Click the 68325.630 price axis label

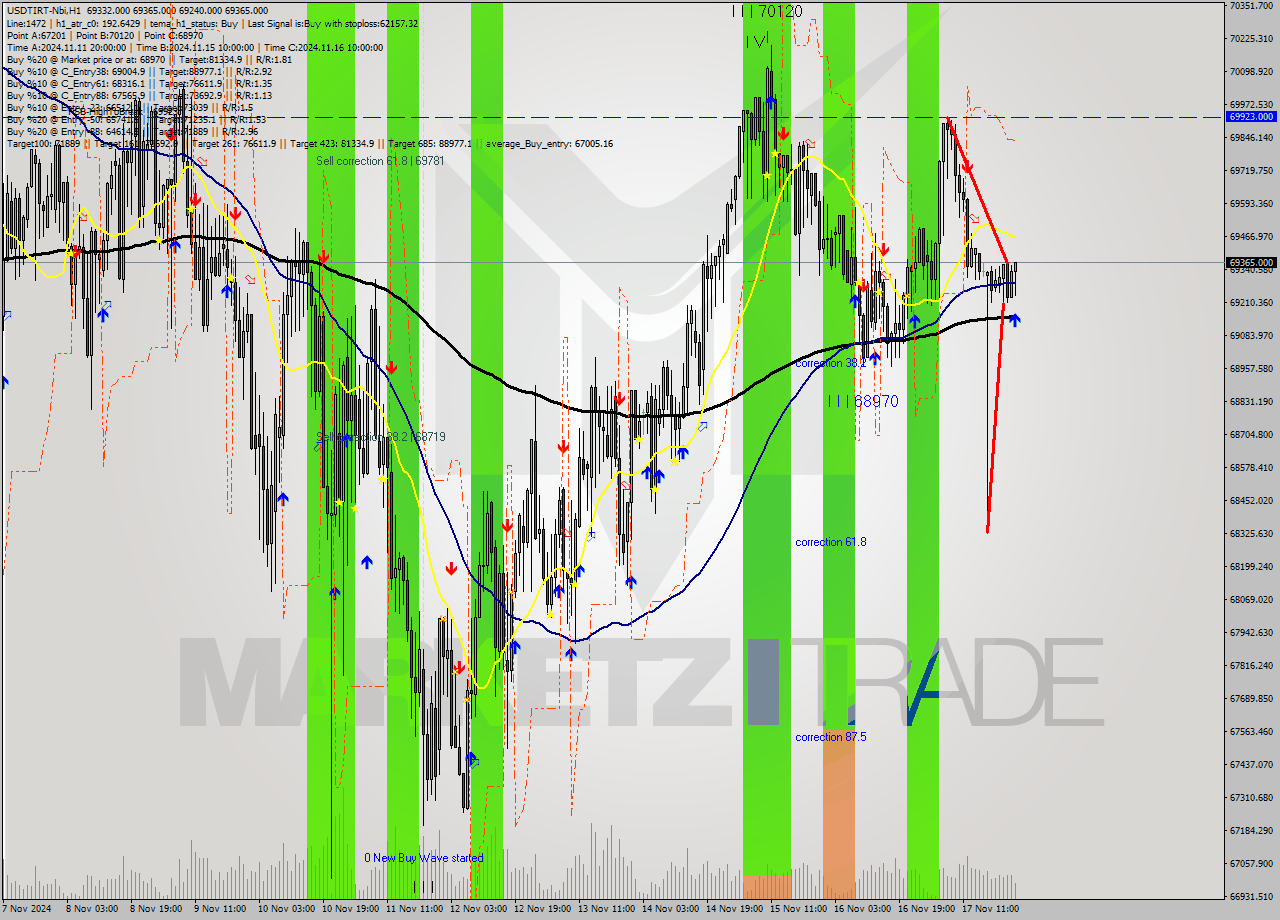point(1251,534)
